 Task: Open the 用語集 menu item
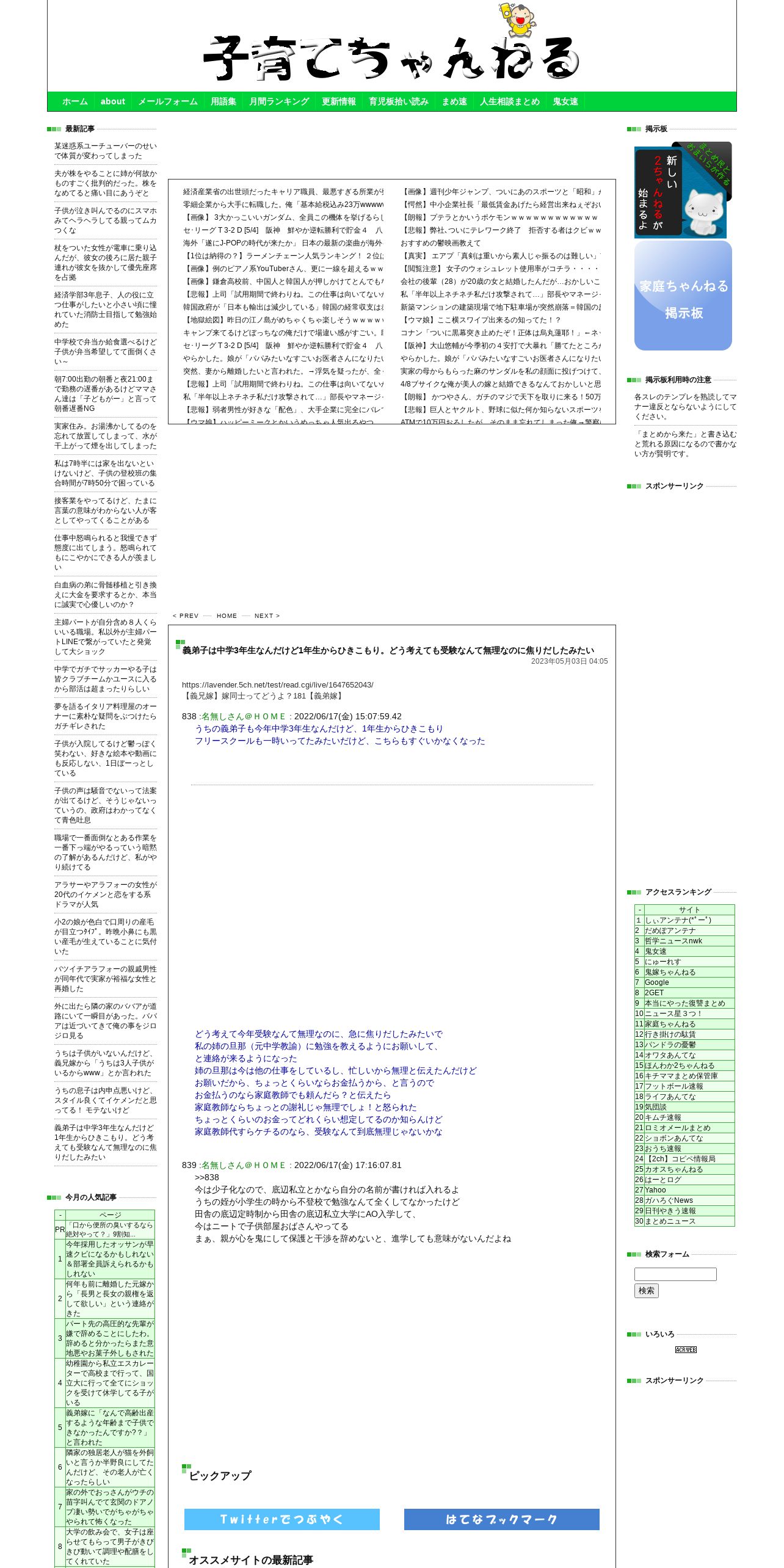(x=223, y=101)
